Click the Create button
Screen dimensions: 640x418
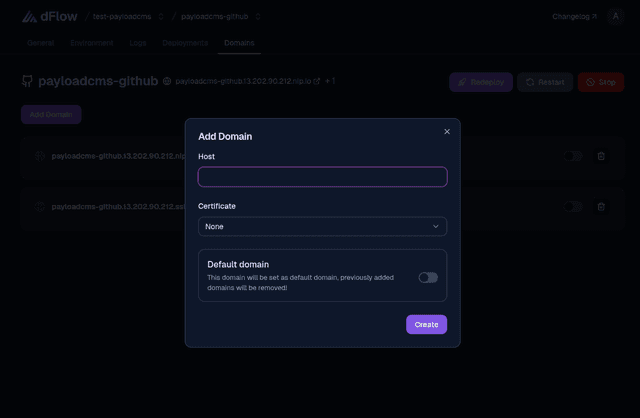(x=426, y=324)
